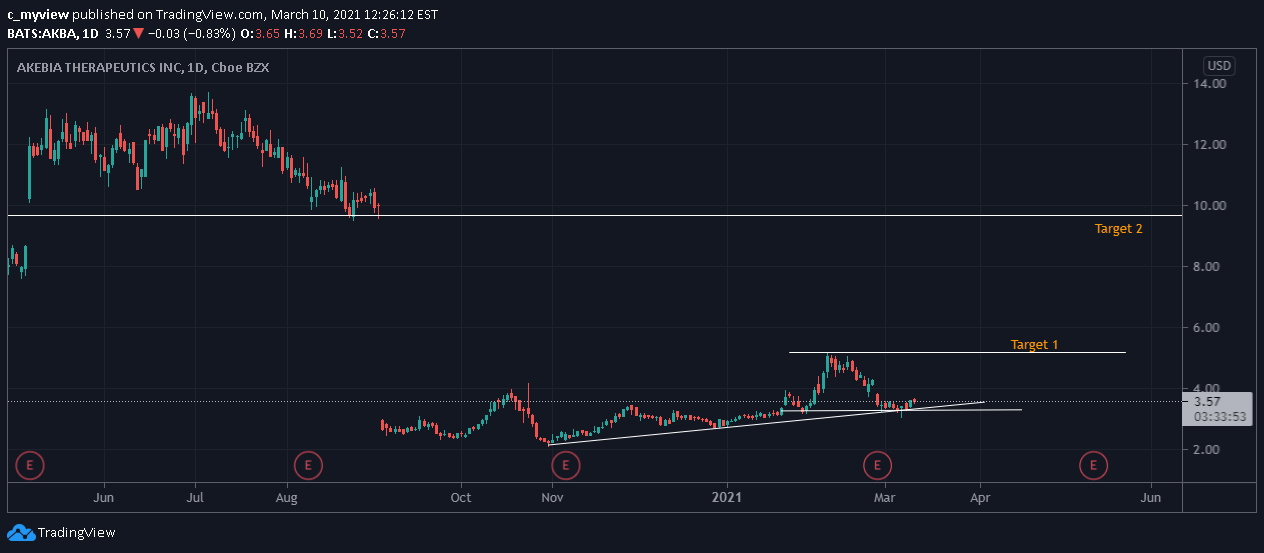Click the 12.00 price axis label
Screen dimensions: 1264x553
tap(1210, 145)
